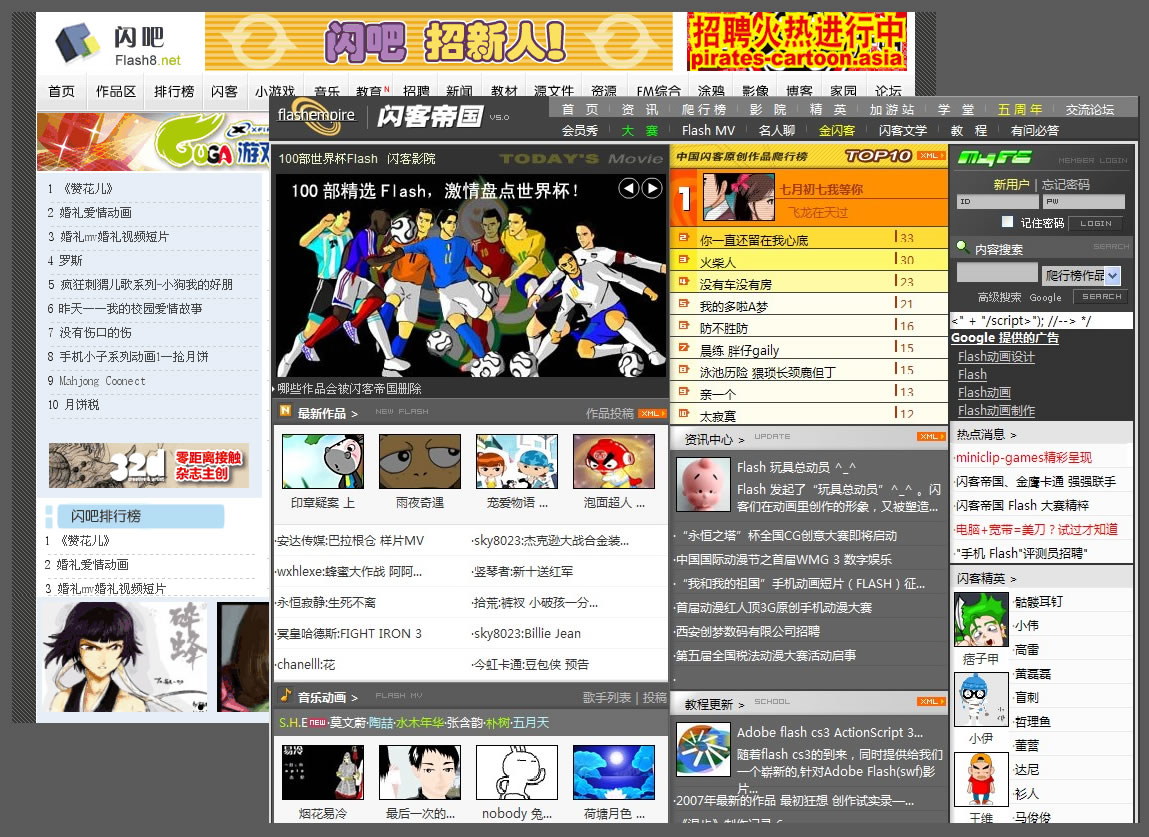Screen dimensions: 1149x837
Task: Click XML icon next to TOP10 header
Action: tap(931, 155)
